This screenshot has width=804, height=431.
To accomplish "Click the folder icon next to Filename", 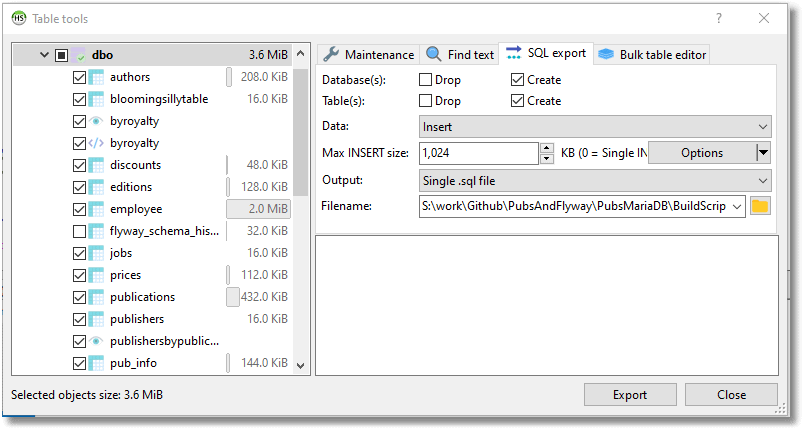I will (x=760, y=206).
